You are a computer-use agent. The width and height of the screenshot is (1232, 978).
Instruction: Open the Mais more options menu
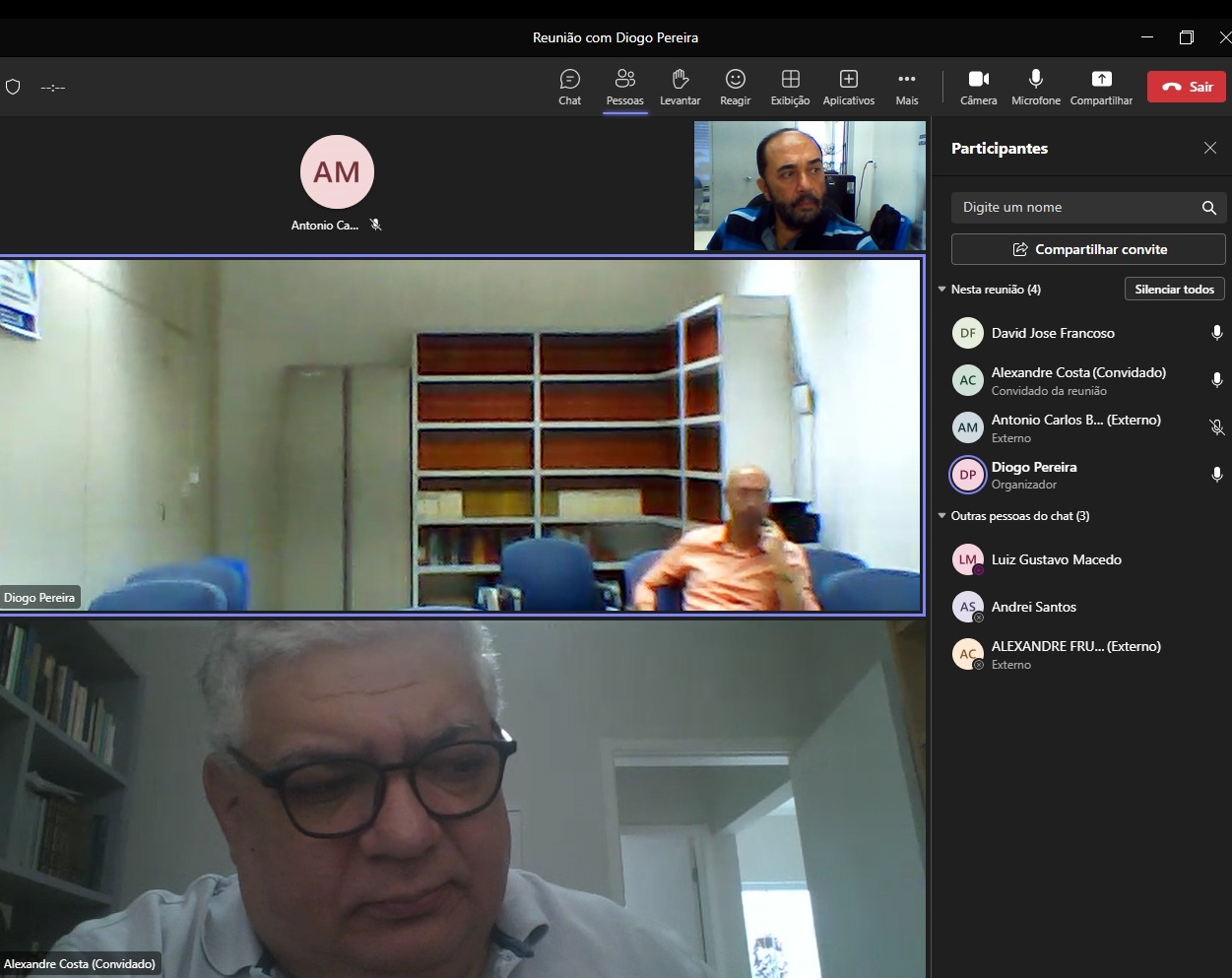[x=906, y=87]
